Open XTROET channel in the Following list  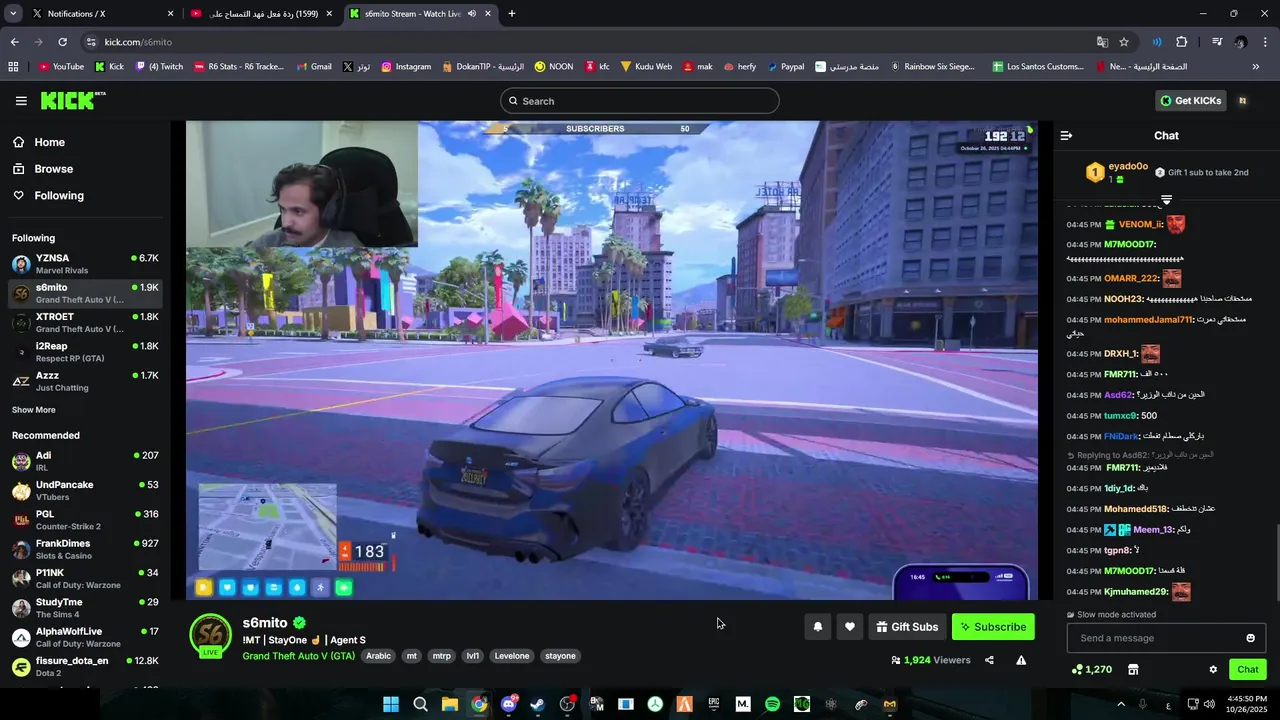[x=84, y=323]
